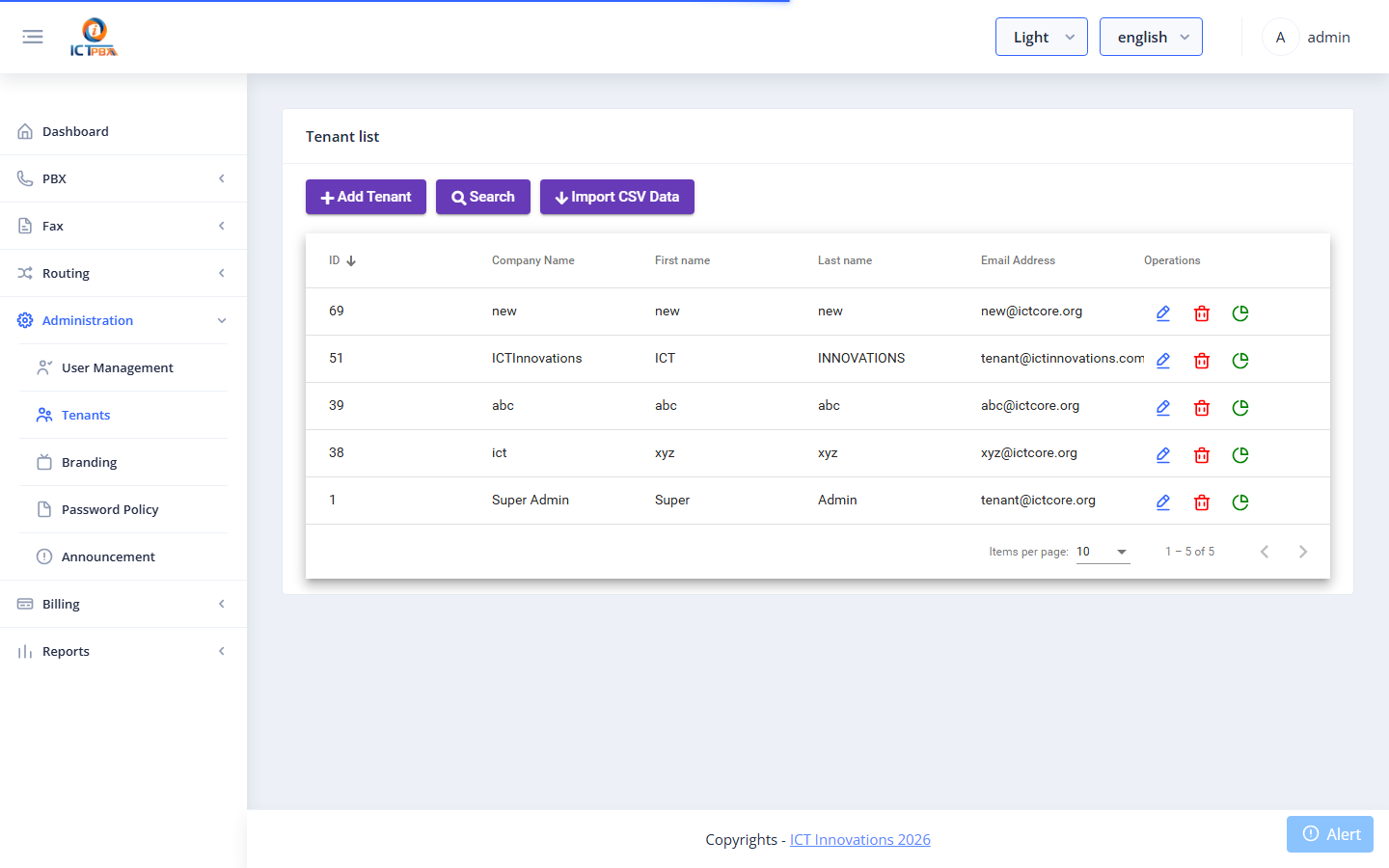Screen dimensions: 1389x868
Task: Open the english language dropdown
Action: pos(1151,37)
